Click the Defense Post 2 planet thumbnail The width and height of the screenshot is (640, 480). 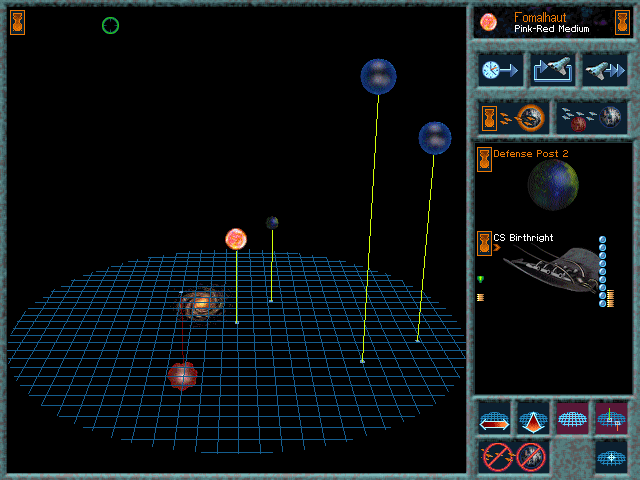(x=553, y=185)
